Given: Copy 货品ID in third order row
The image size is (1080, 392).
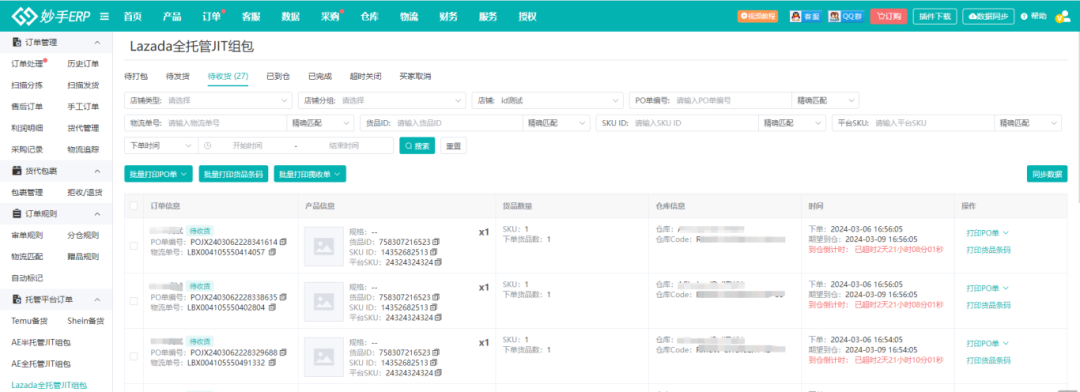Looking at the screenshot, I should 435,352.
